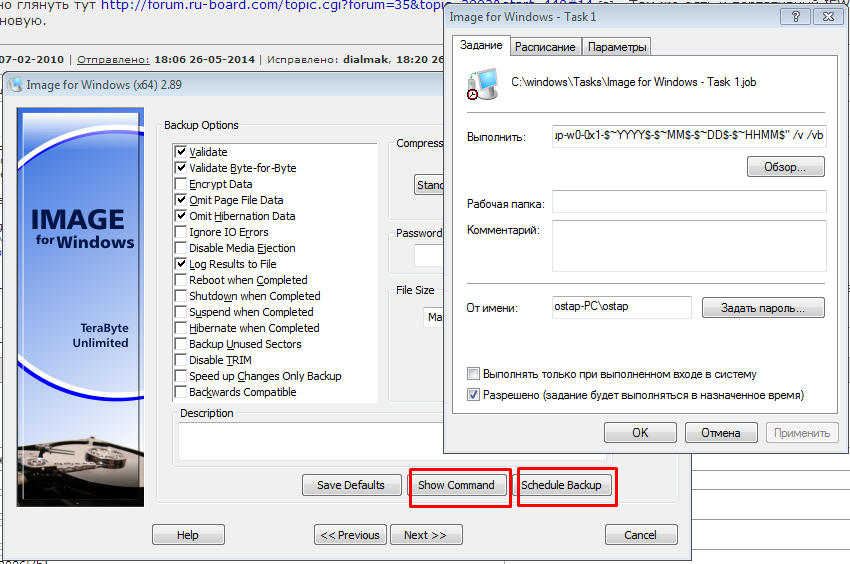Check run only when logged on checkbox

473,374
